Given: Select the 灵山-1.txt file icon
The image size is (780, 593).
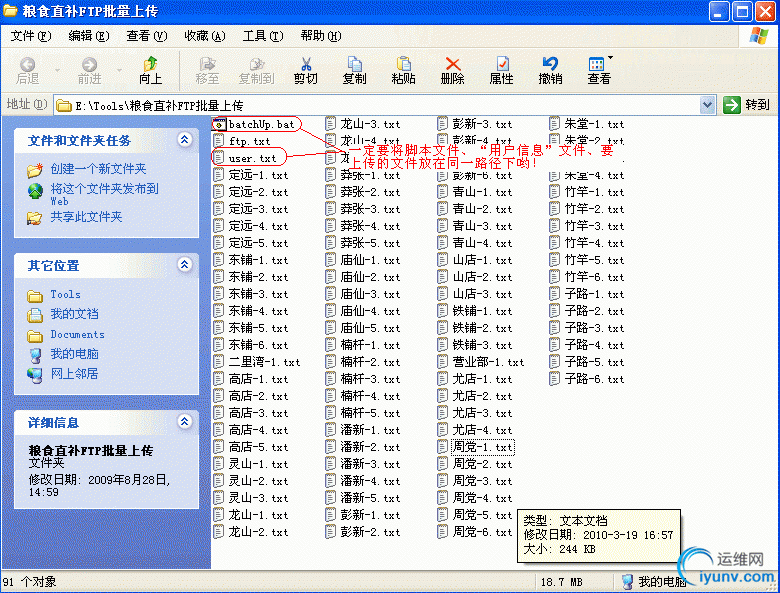Looking at the screenshot, I should [x=218, y=464].
